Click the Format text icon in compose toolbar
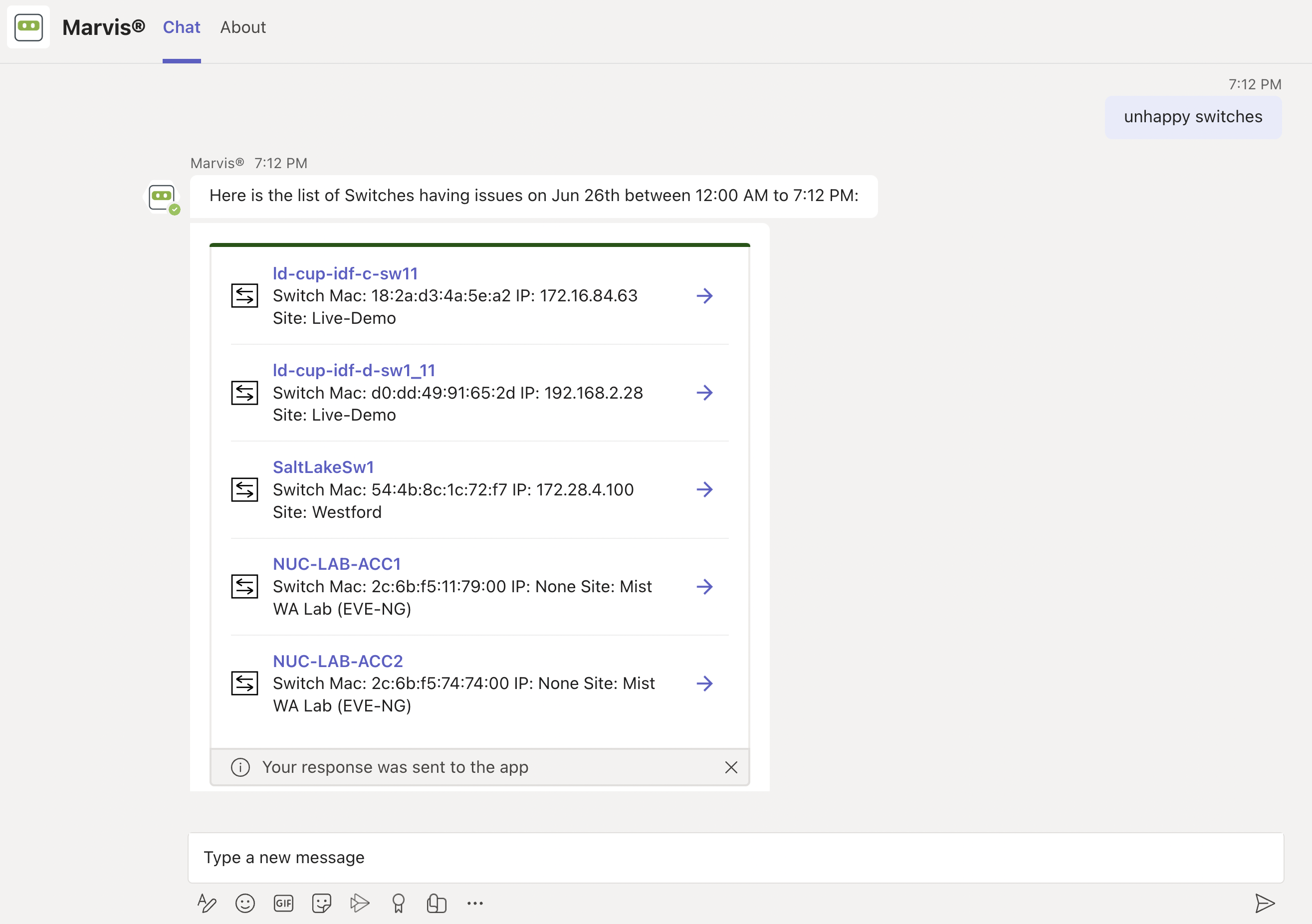The width and height of the screenshot is (1312, 924). (x=207, y=903)
